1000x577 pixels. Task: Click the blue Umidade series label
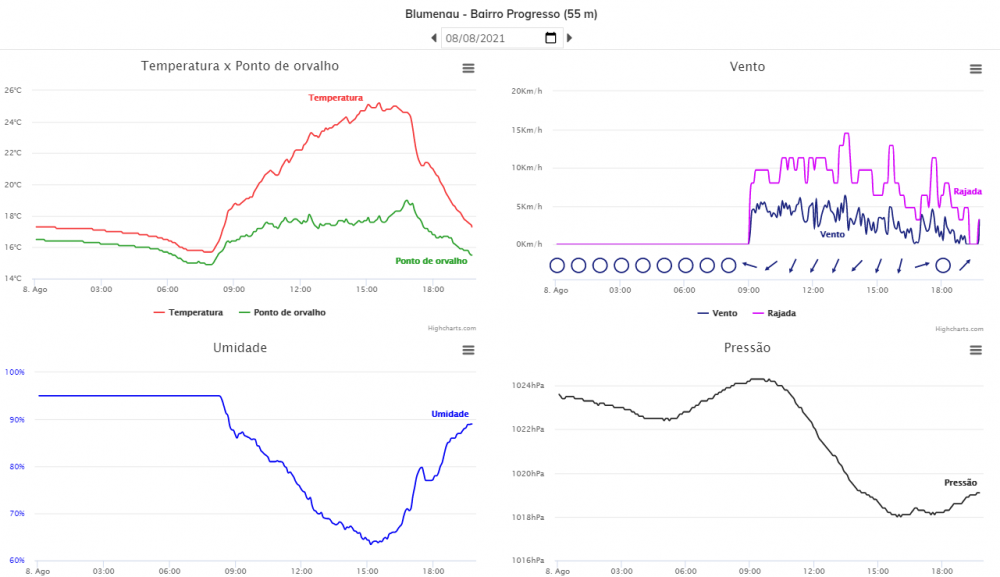click(450, 414)
